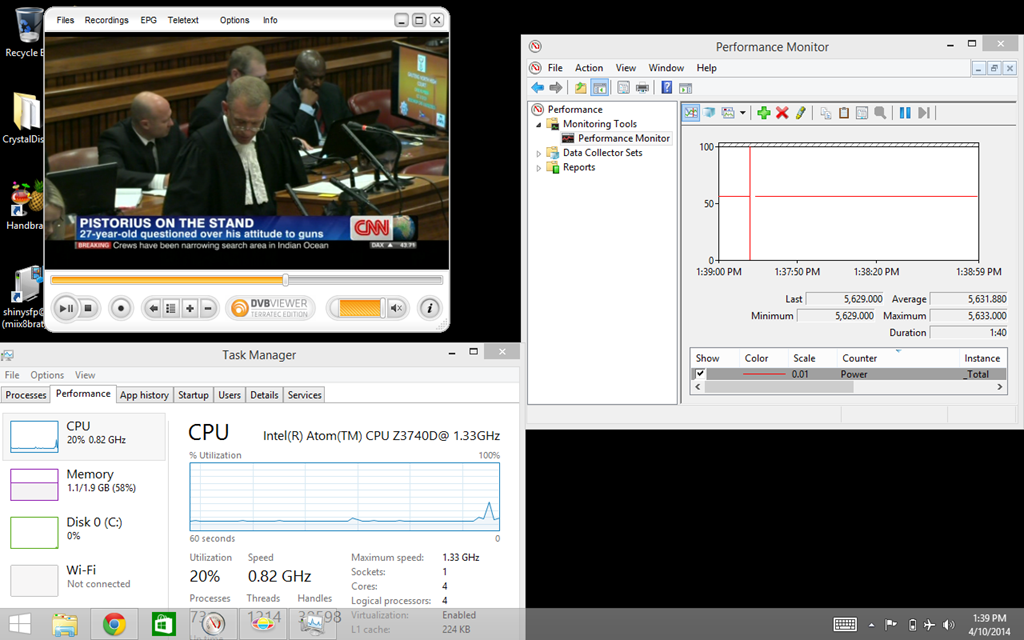This screenshot has width=1024, height=640.
Task: Toggle the Highlight pen icon
Action: [x=801, y=113]
